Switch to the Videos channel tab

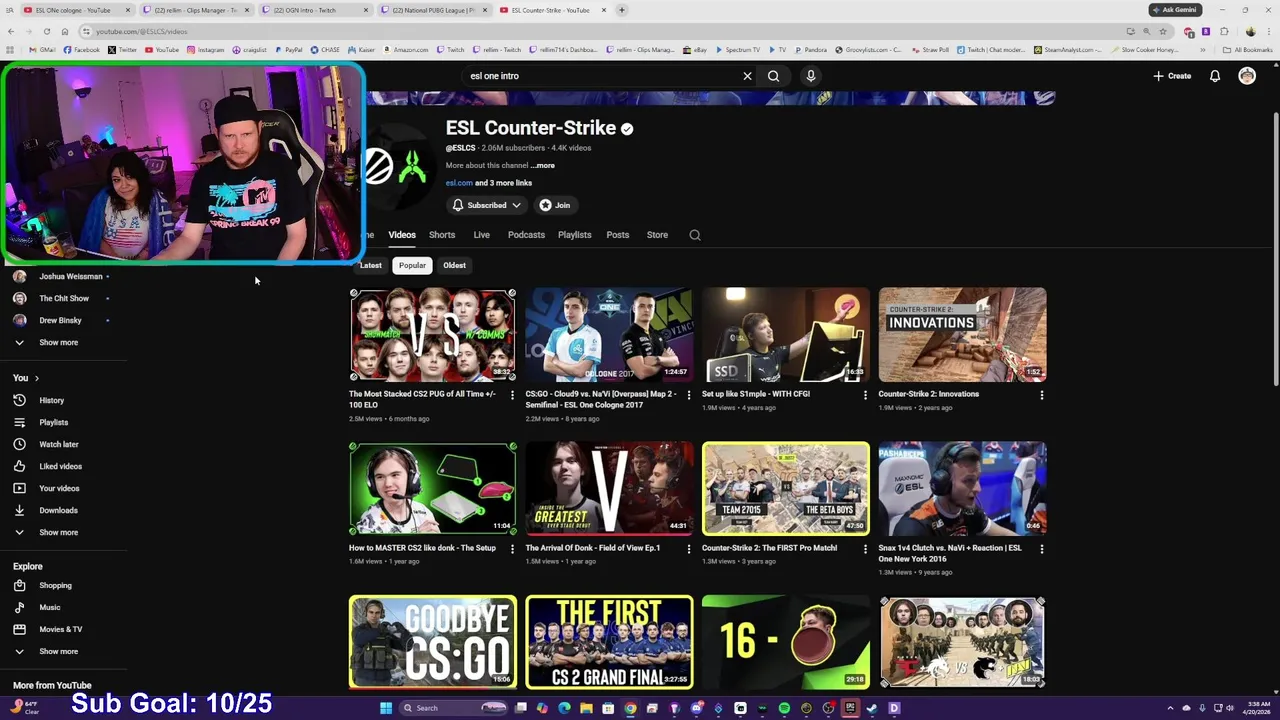402,235
